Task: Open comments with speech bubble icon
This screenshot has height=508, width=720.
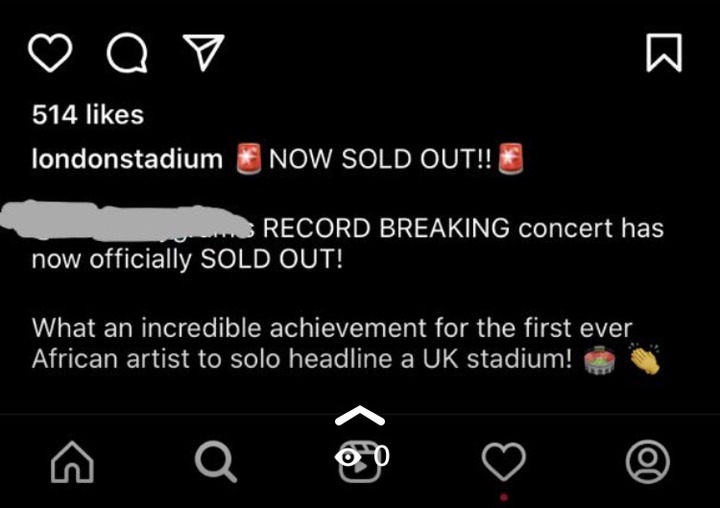Action: (127, 53)
